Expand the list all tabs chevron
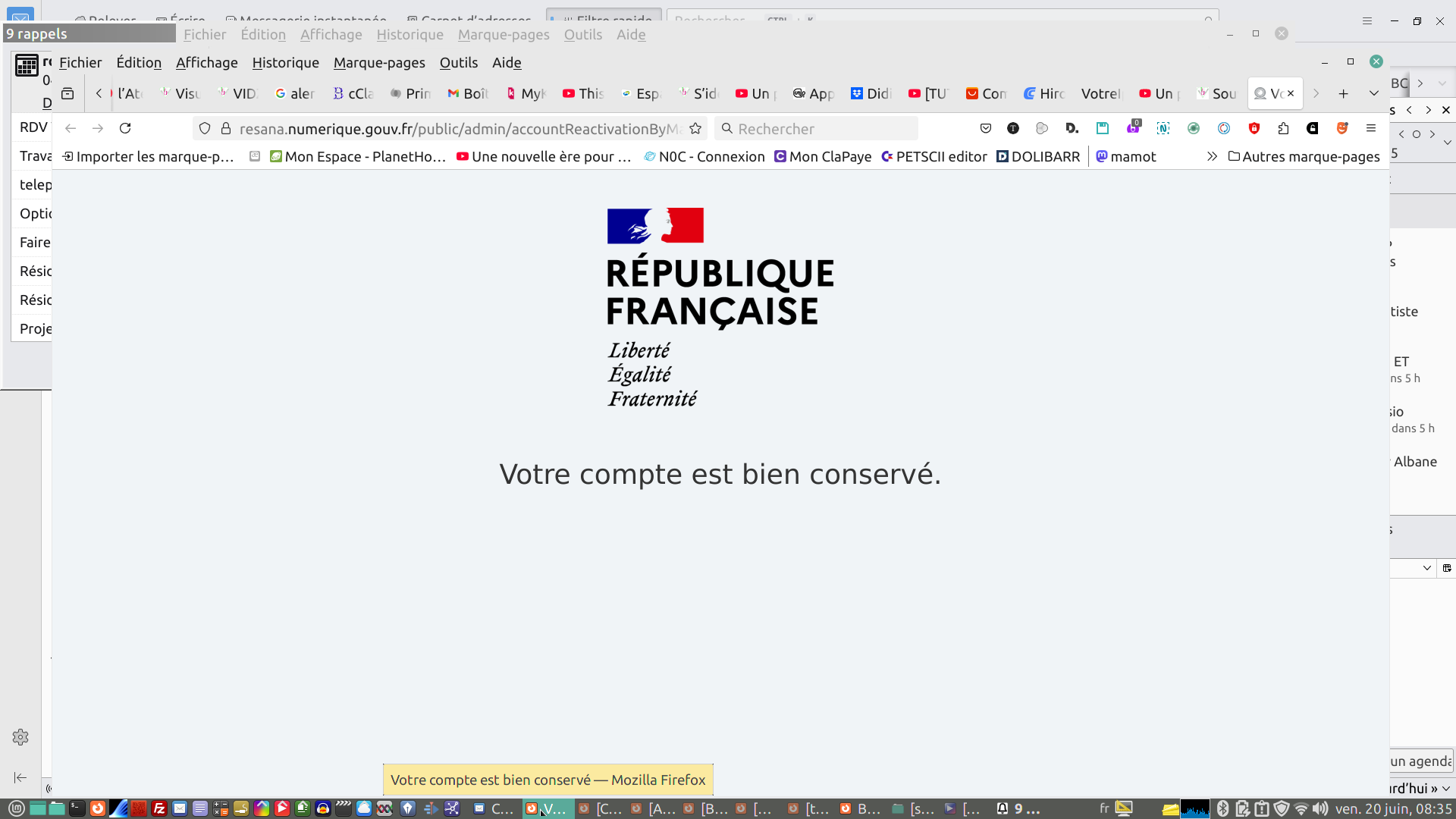Image resolution: width=1456 pixels, height=819 pixels. [1373, 93]
